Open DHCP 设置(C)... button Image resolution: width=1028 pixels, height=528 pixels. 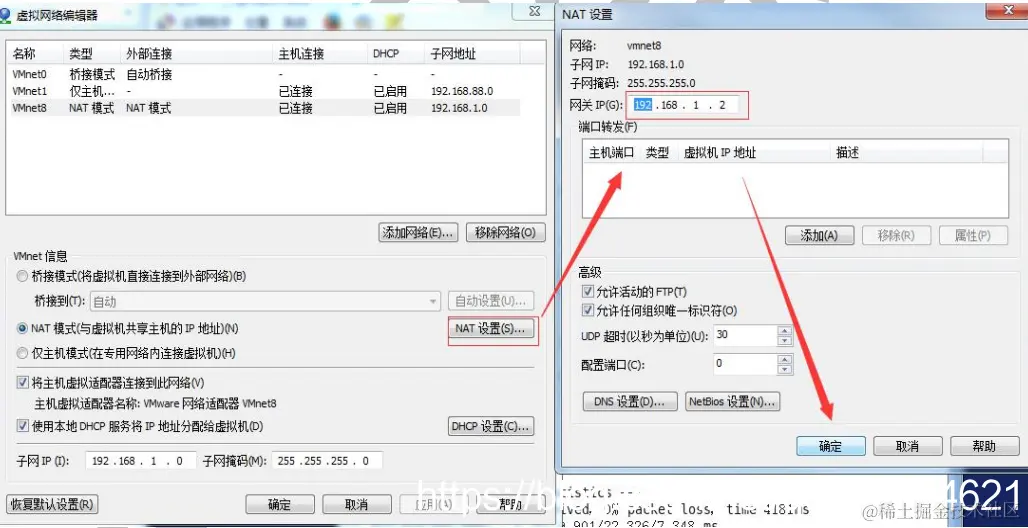click(490, 426)
